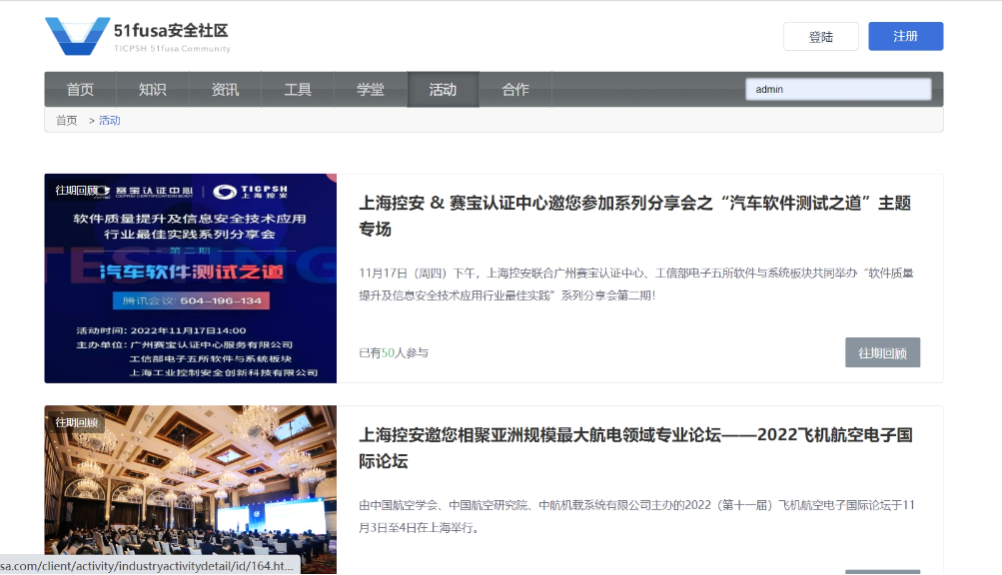The height and width of the screenshot is (575, 1002).
Task: Click 活动 in the breadcrumb
Action: click(109, 120)
